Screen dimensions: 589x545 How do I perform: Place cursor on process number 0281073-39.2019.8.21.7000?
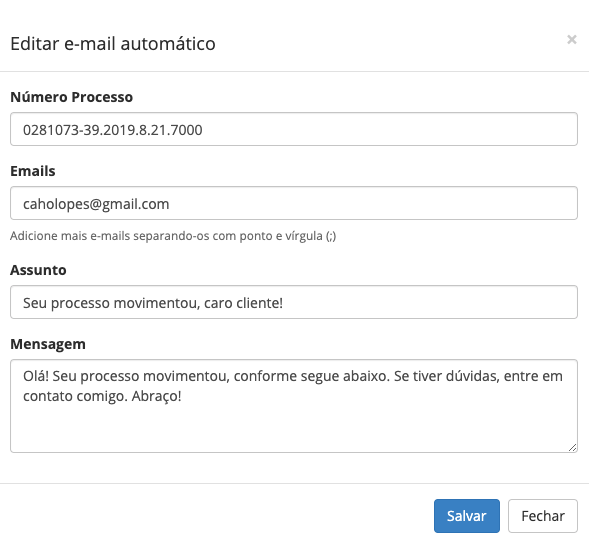[113, 130]
